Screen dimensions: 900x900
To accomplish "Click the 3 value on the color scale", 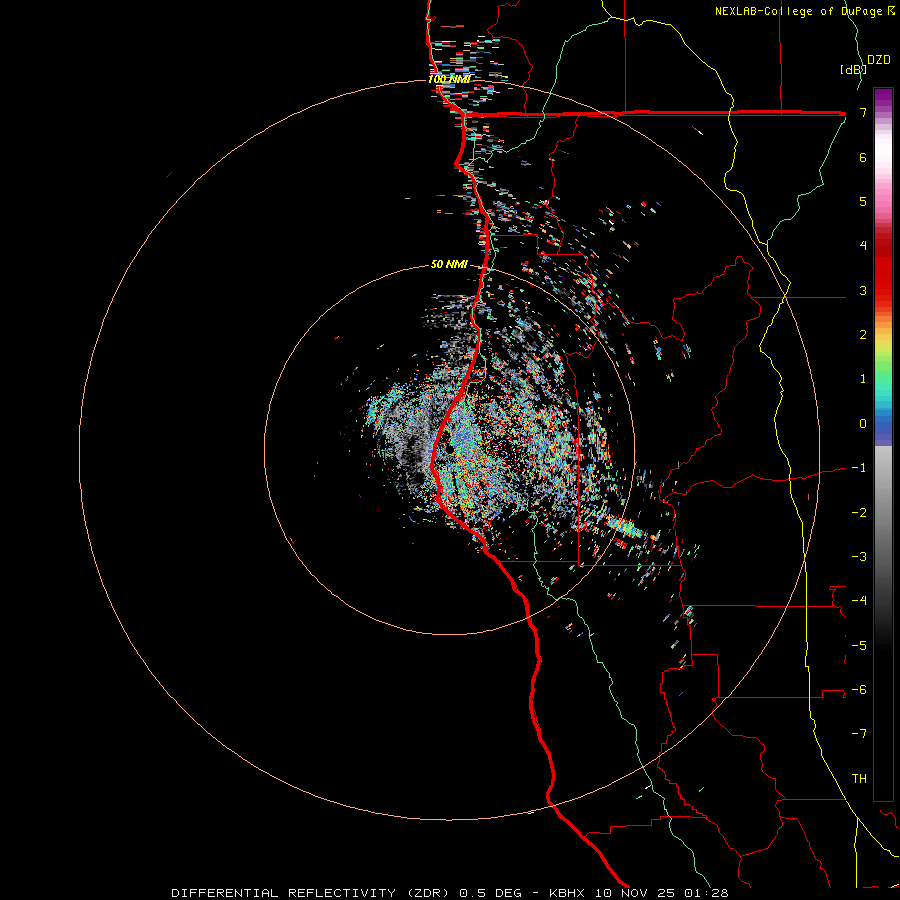I will point(863,290).
